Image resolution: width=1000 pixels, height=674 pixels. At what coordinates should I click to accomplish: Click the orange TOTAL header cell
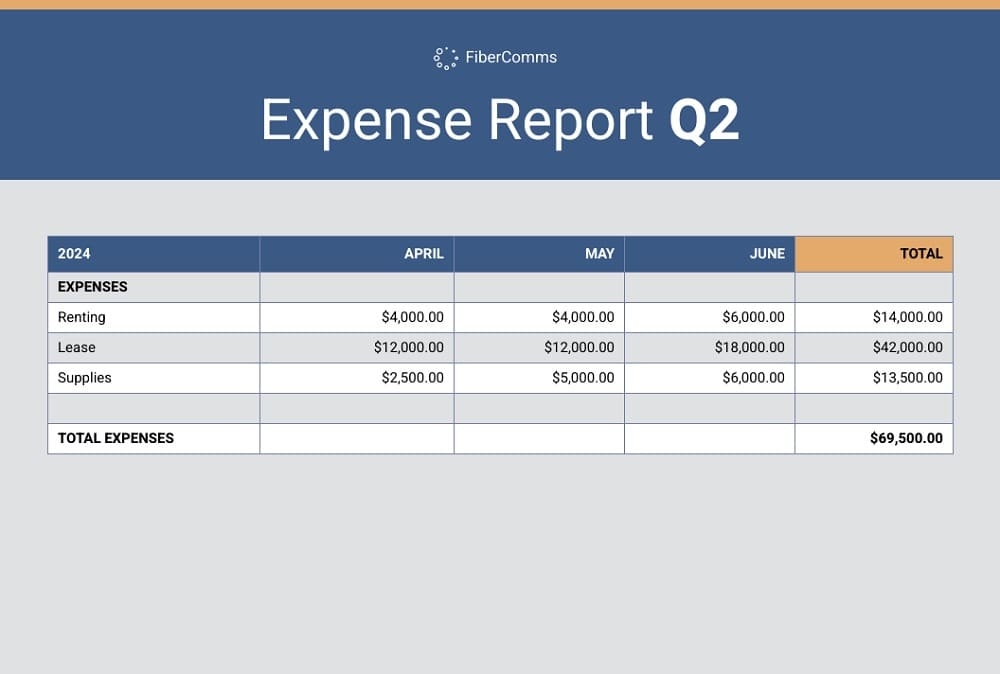920,254
